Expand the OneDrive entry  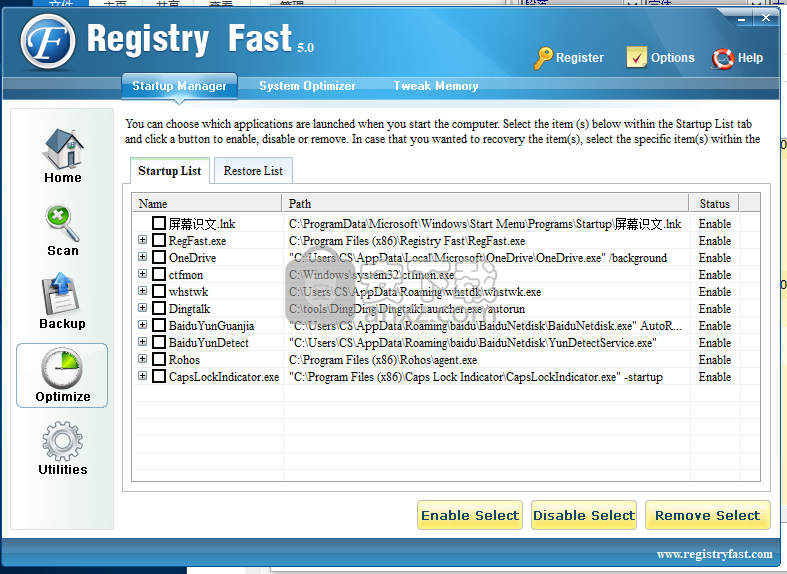[143, 256]
